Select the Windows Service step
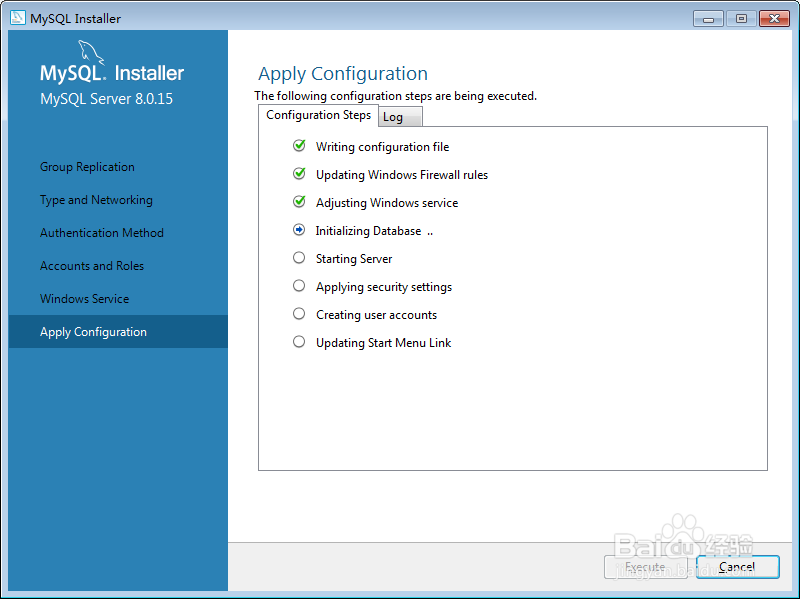 click(84, 298)
